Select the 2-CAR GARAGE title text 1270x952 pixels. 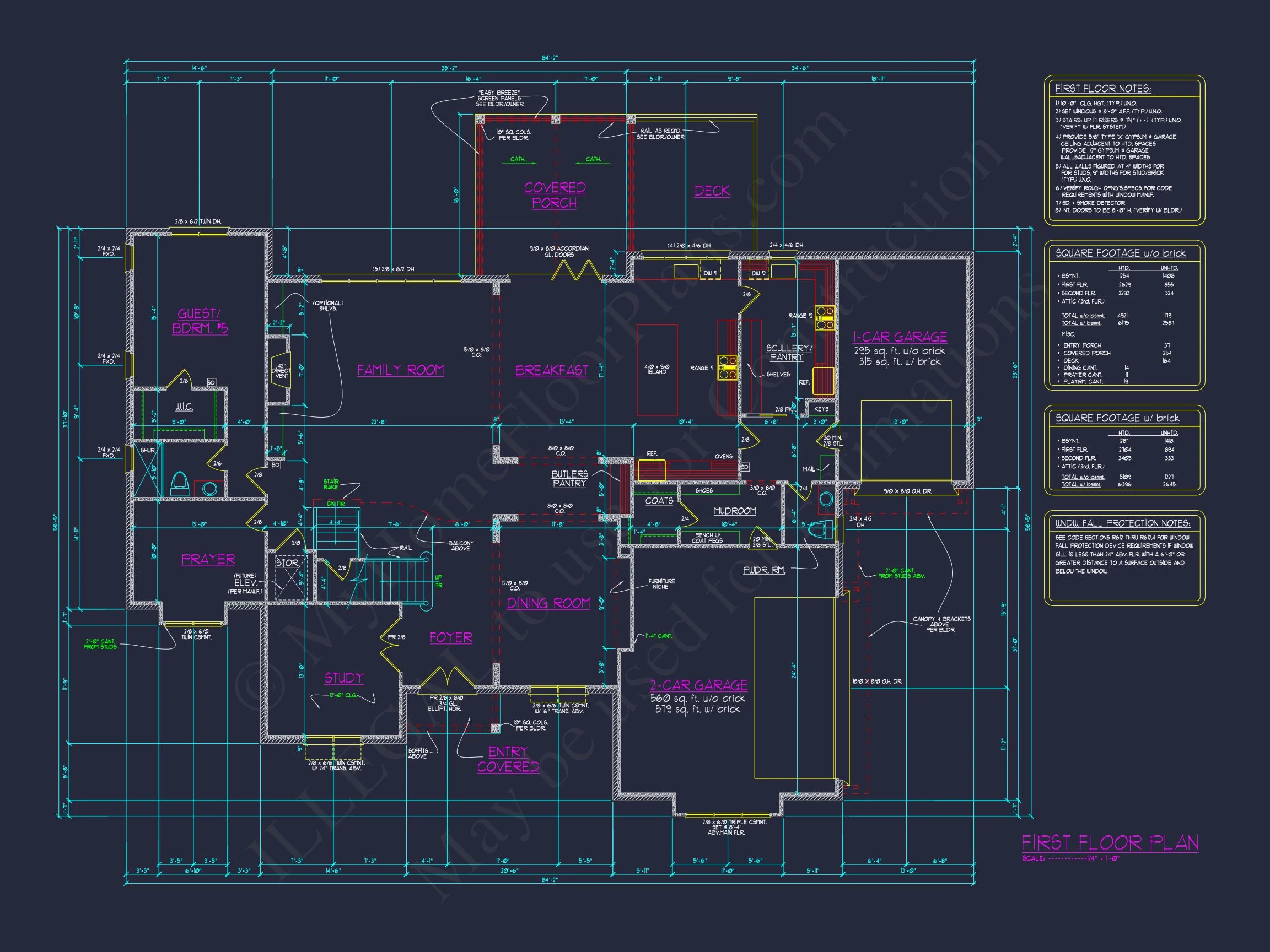698,685
